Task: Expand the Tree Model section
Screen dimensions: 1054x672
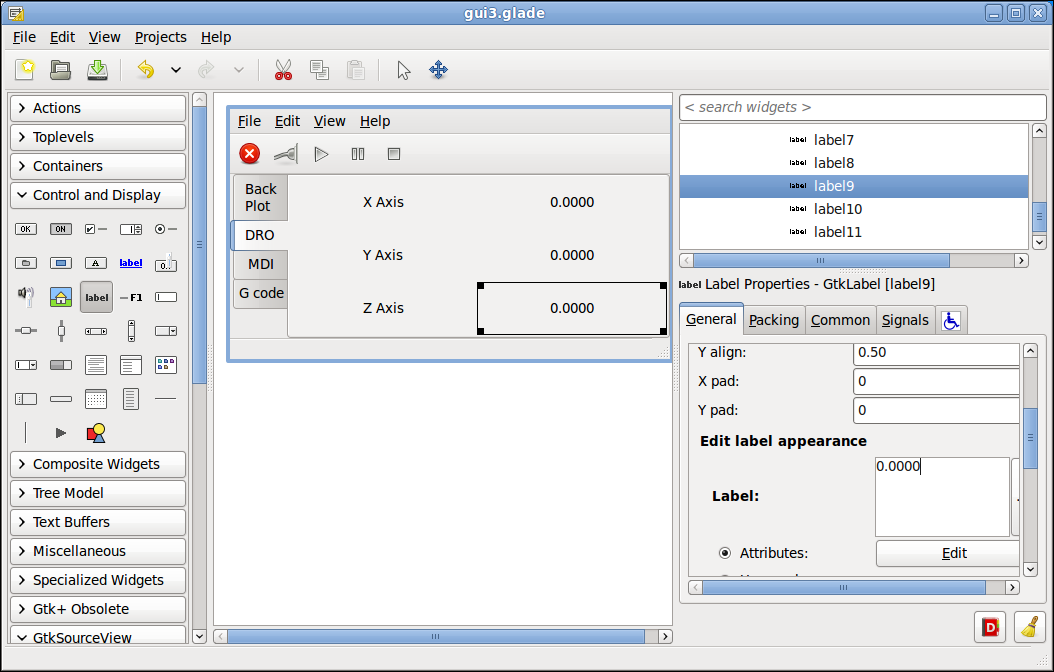Action: click(x=98, y=493)
